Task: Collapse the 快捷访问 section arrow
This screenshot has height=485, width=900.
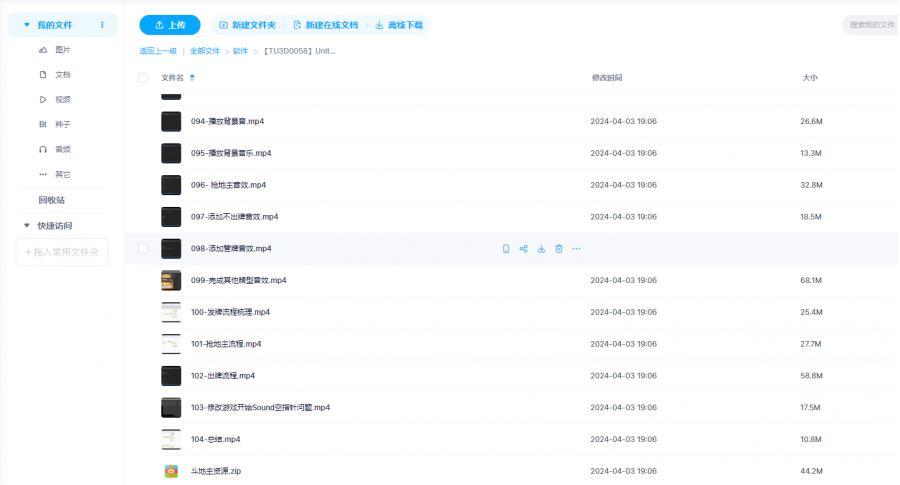Action: (26, 226)
